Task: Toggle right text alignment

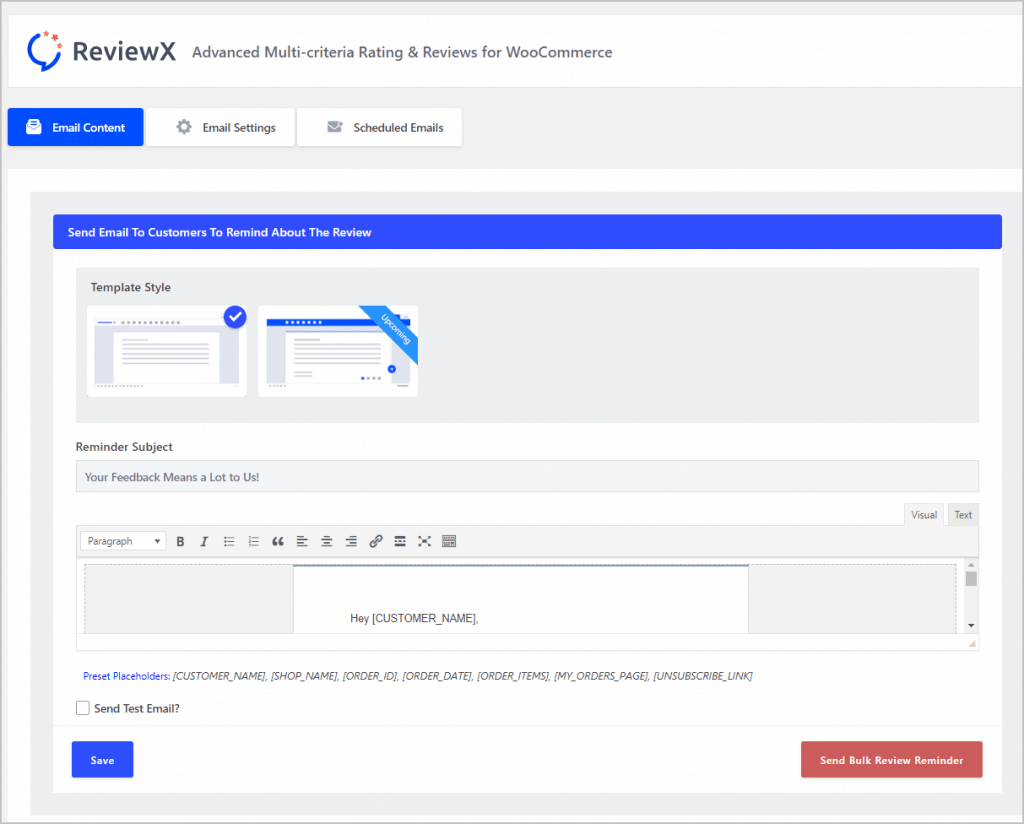Action: [350, 541]
